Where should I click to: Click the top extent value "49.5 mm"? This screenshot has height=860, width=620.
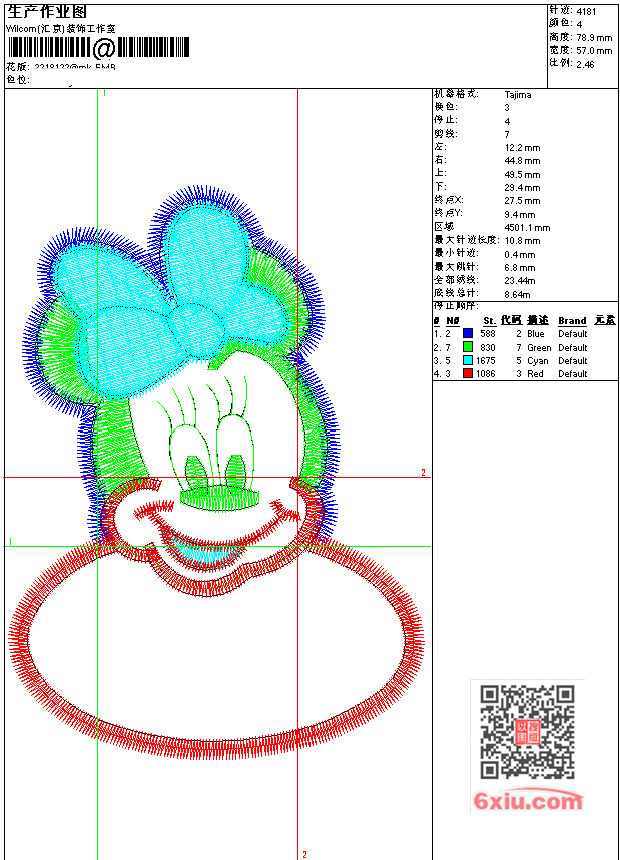522,175
